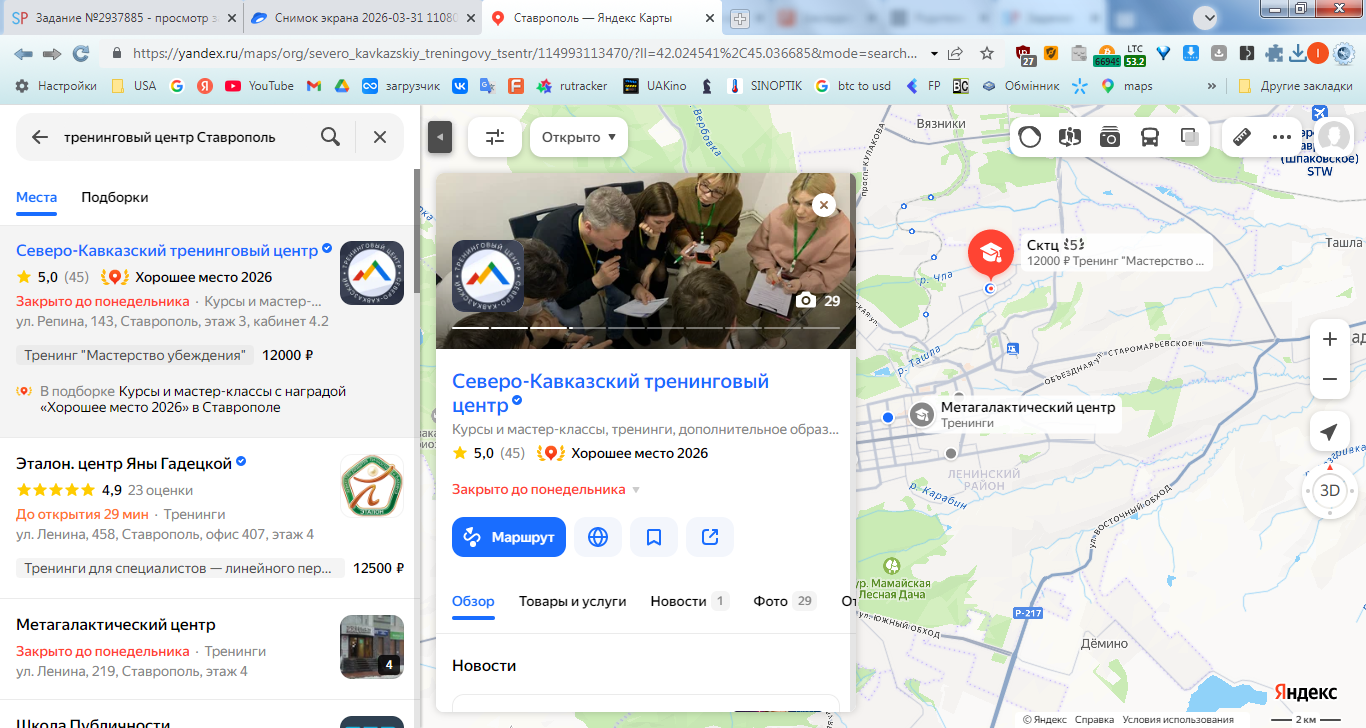Open "Другие закладки" bookmarks folder
The width and height of the screenshot is (1366, 728).
[x=1295, y=86]
